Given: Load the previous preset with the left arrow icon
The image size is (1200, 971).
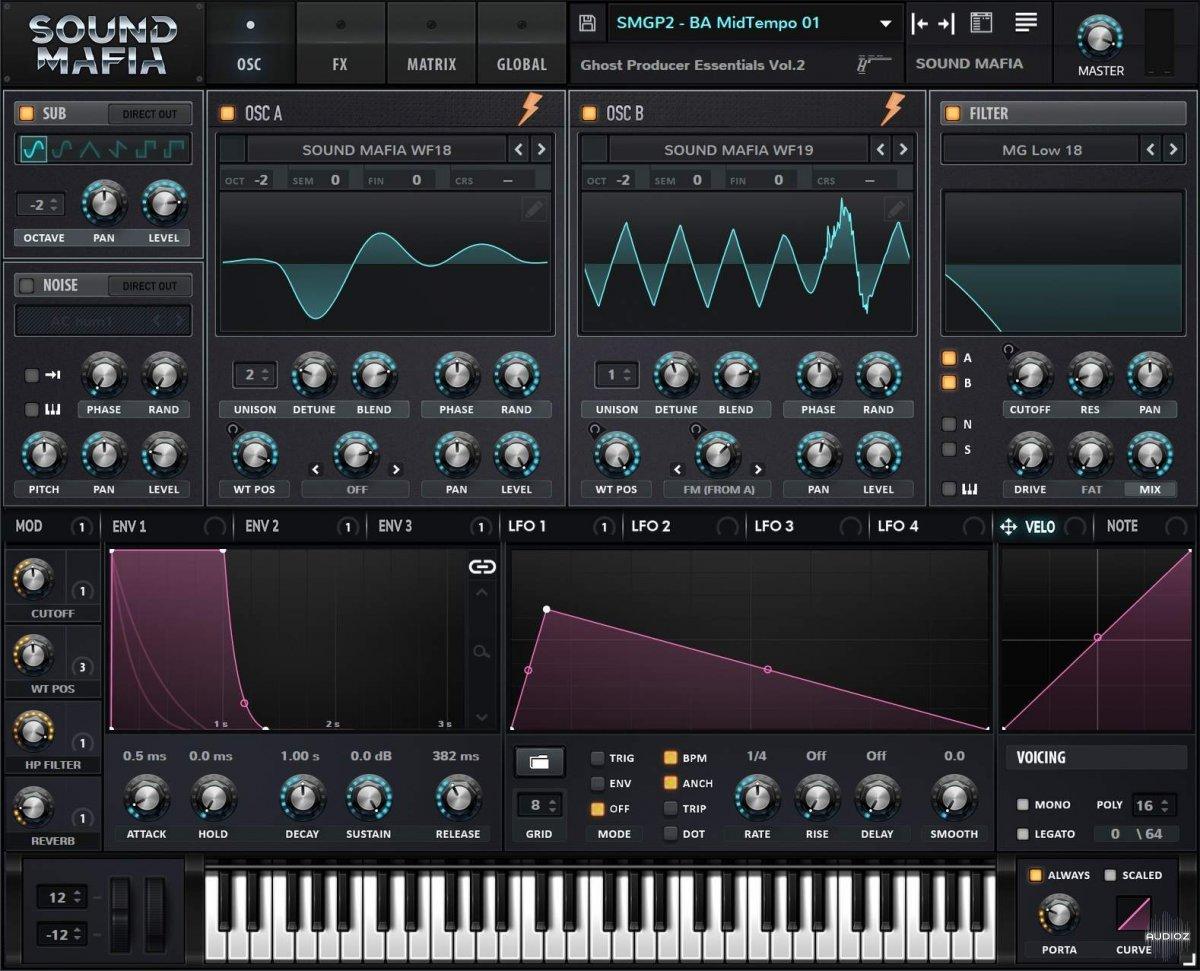Looking at the screenshot, I should click(920, 23).
